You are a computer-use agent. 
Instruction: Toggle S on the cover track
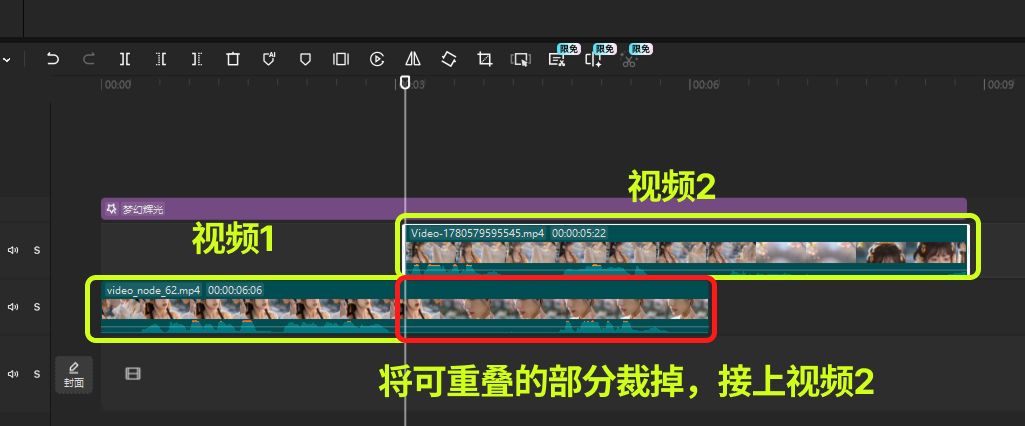click(37, 374)
